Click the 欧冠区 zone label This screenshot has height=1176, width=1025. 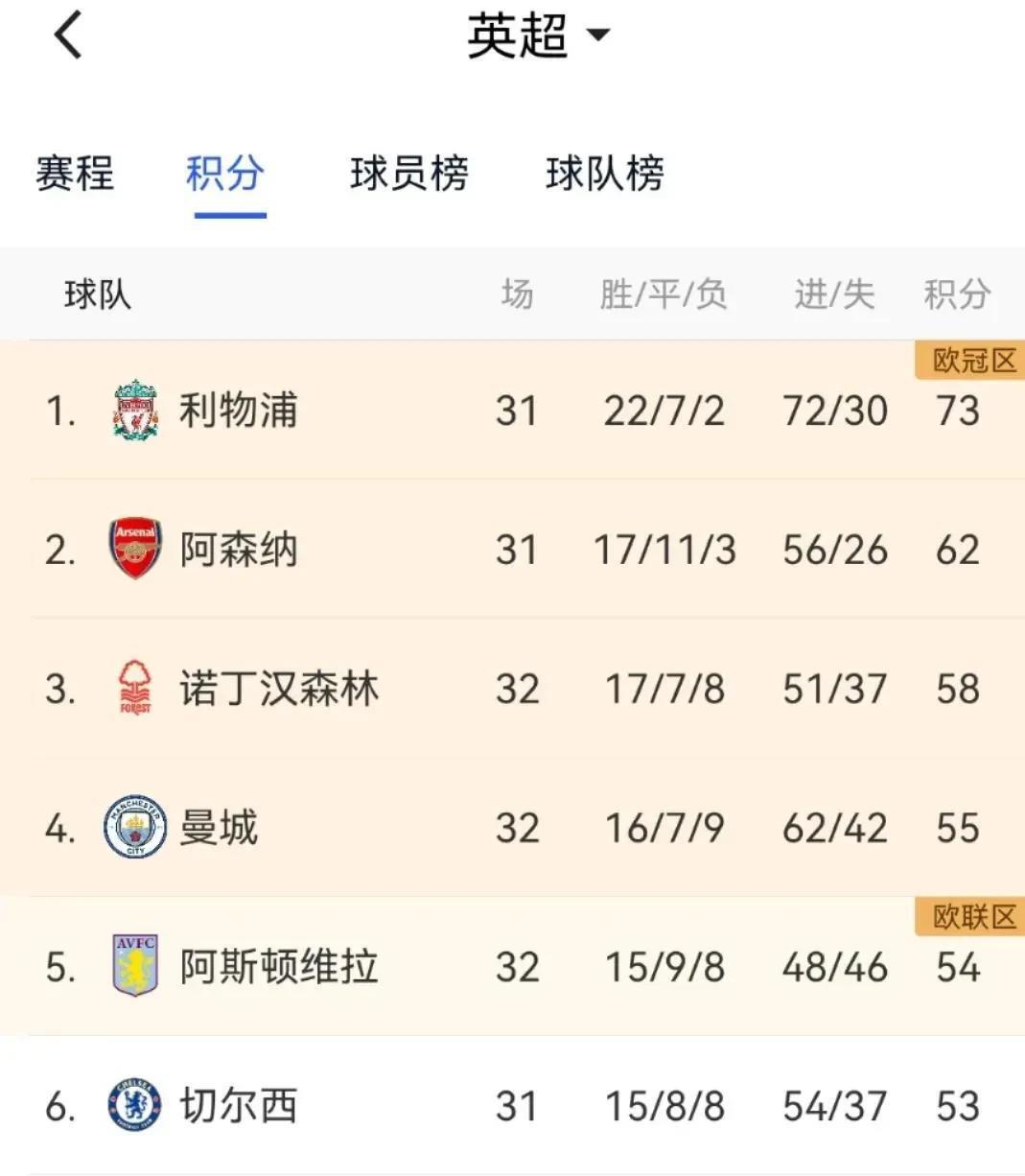point(973,361)
